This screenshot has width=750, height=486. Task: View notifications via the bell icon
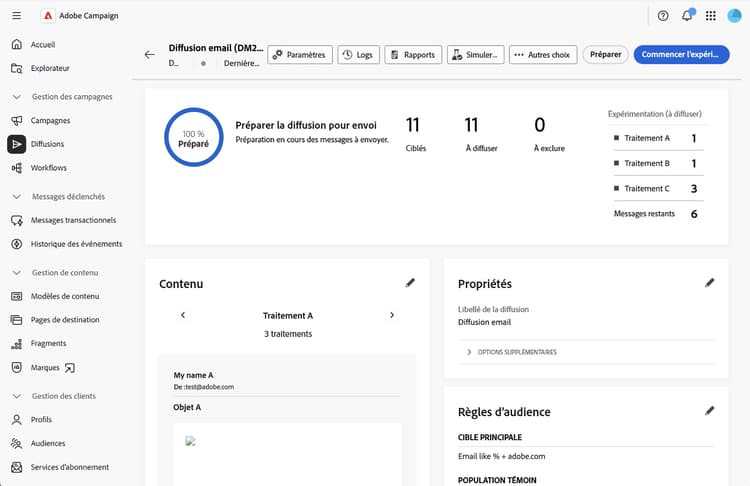687,15
